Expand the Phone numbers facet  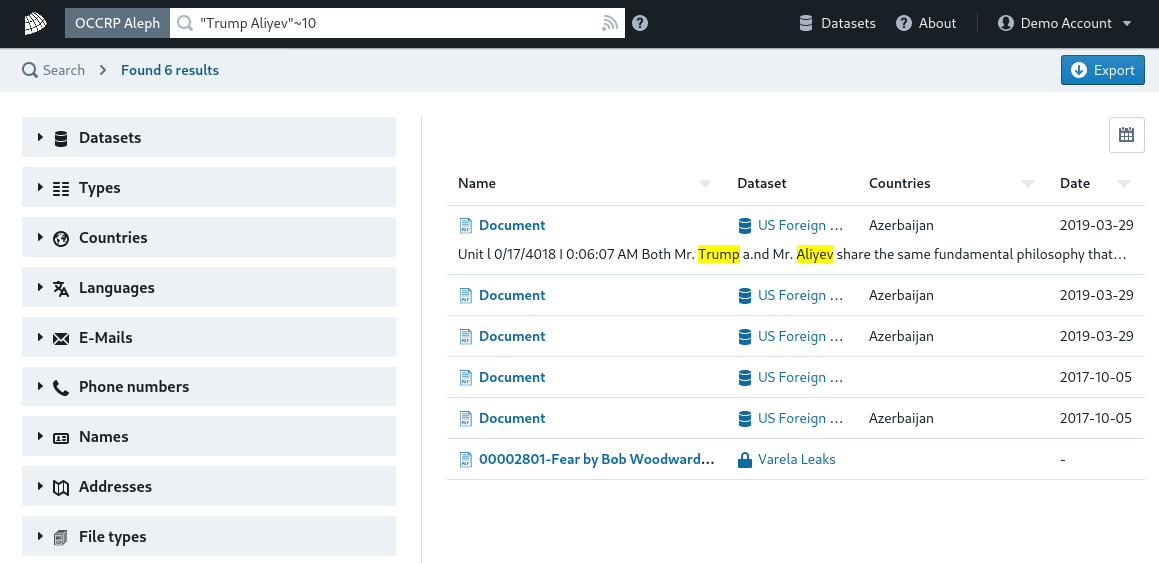(x=209, y=386)
